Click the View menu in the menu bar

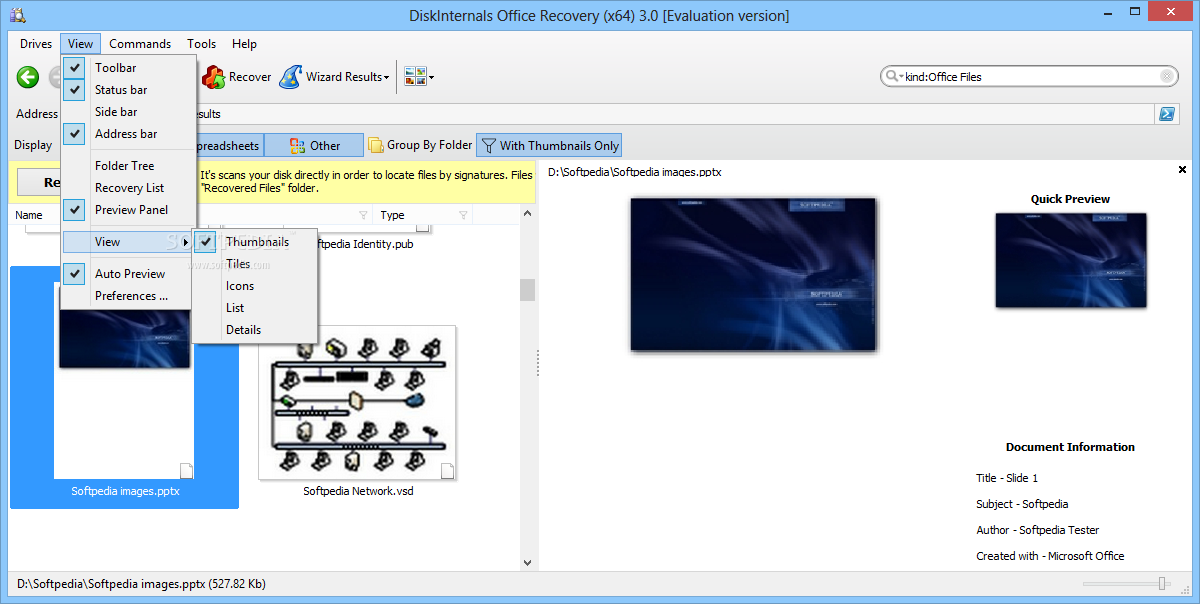tap(81, 44)
